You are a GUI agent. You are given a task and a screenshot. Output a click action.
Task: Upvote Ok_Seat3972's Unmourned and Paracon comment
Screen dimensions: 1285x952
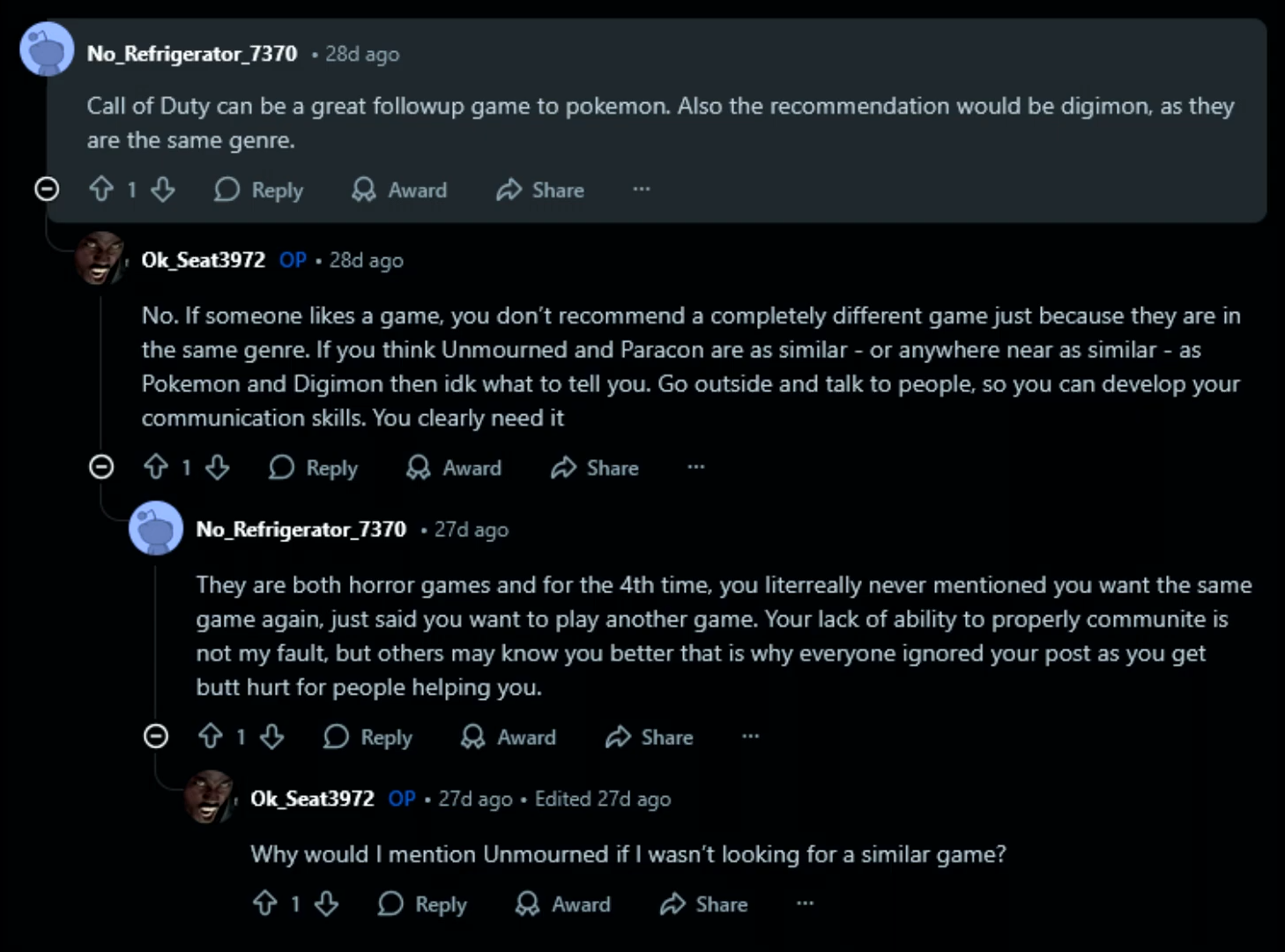click(156, 467)
